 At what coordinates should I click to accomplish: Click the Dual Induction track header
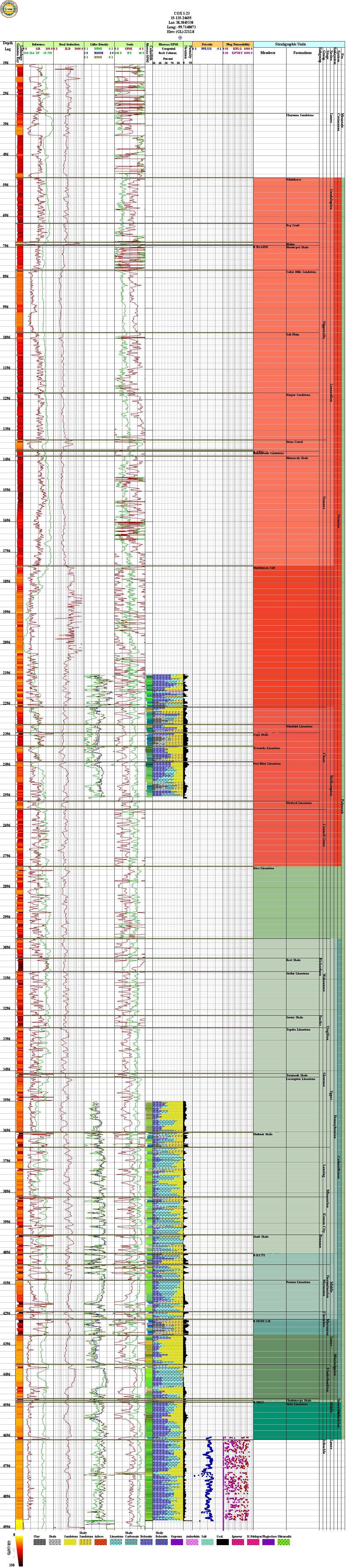point(69,45)
